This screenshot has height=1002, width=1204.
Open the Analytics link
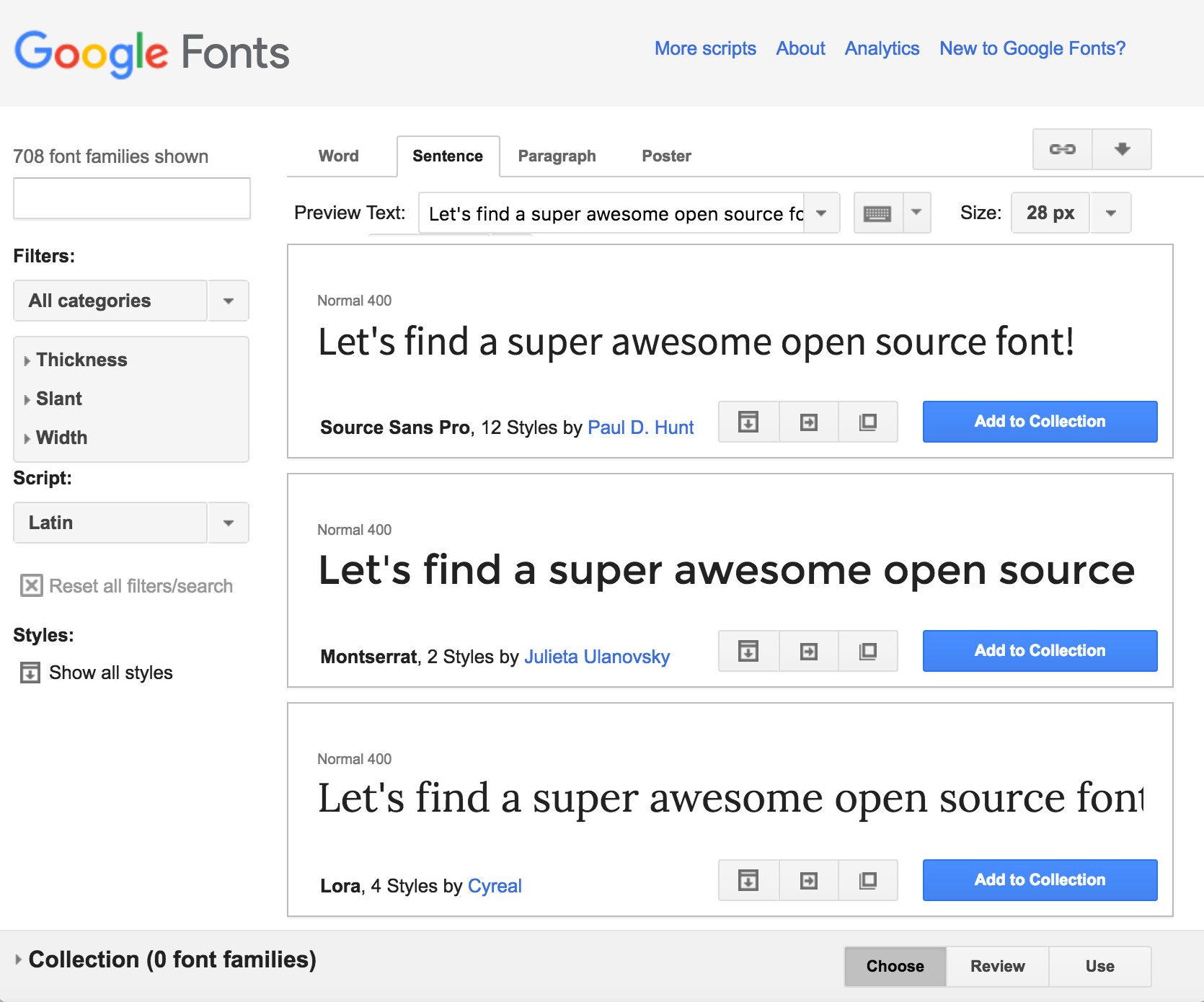click(882, 48)
